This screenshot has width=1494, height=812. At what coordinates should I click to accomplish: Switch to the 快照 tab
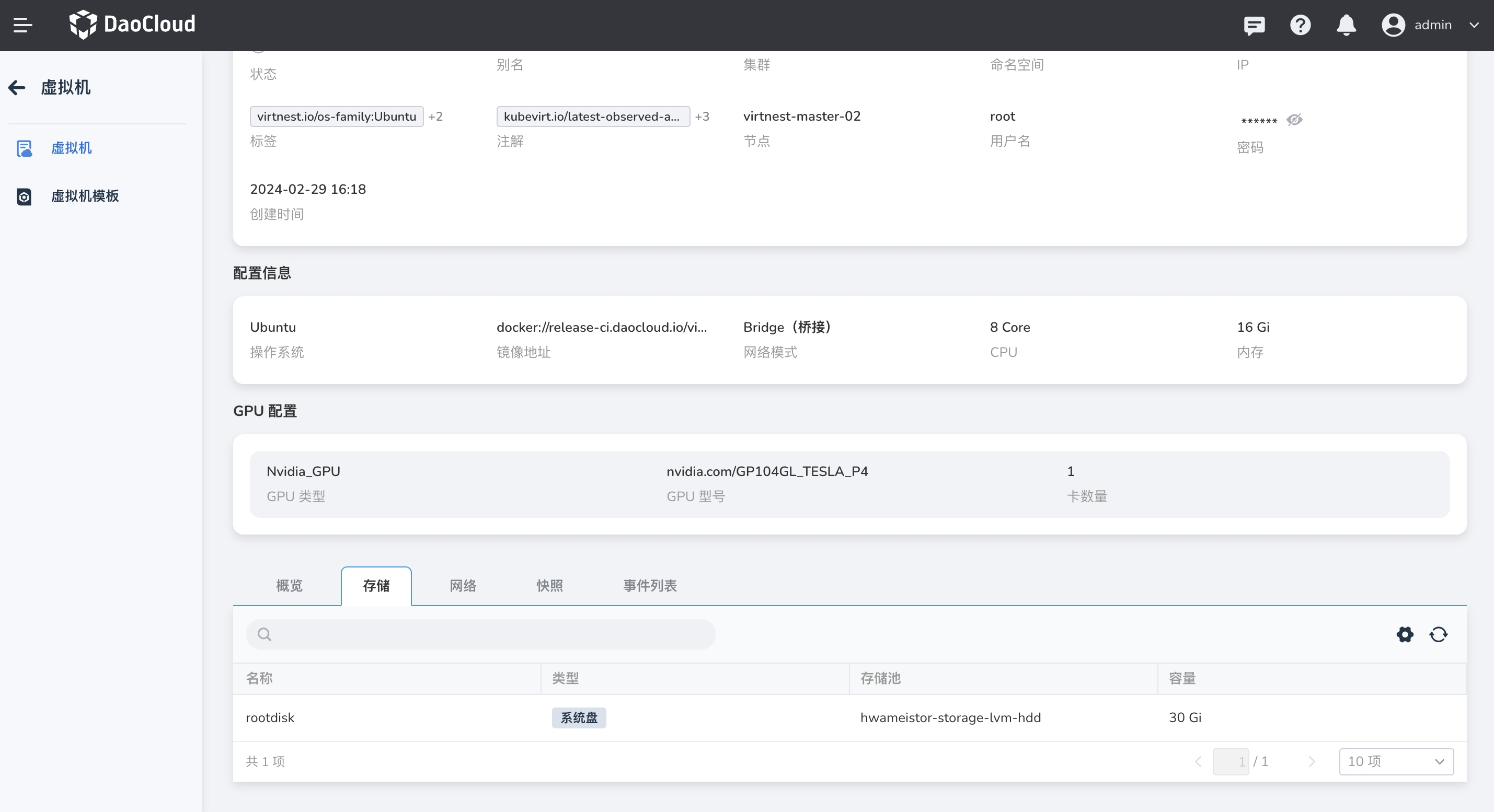click(x=549, y=586)
